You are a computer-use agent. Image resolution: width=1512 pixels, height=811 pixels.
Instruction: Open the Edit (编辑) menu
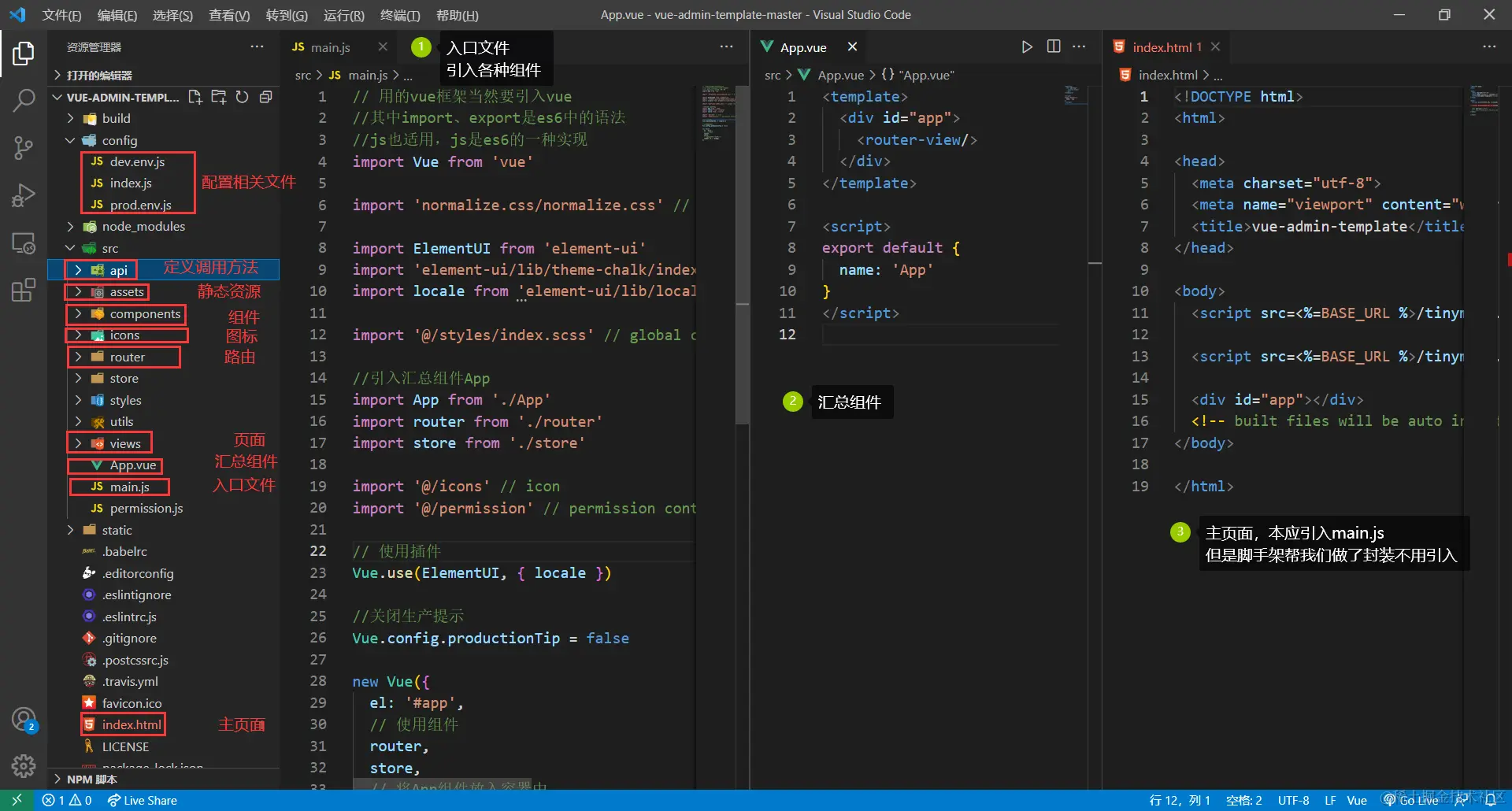click(117, 15)
